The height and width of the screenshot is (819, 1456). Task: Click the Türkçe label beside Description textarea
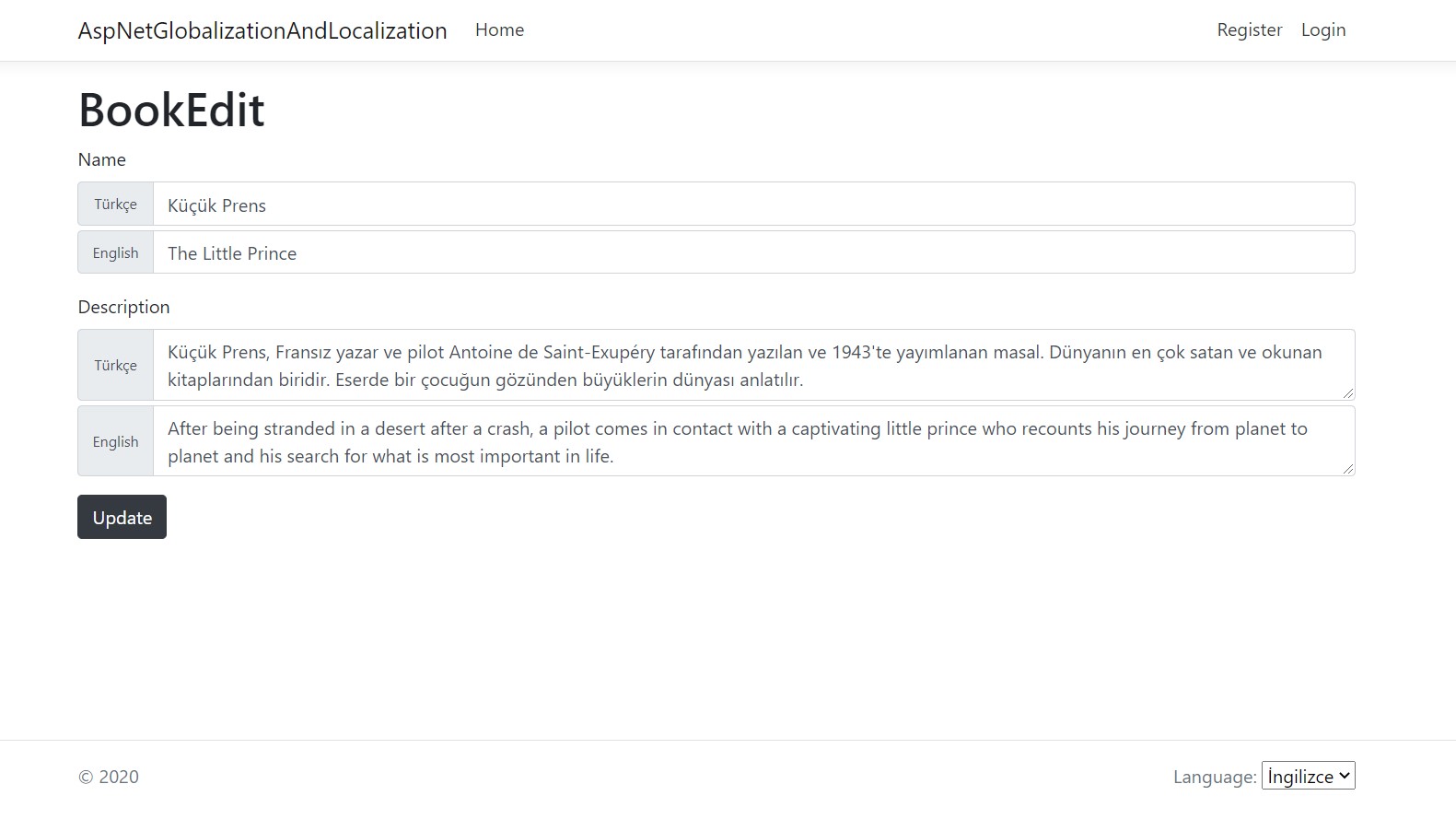click(115, 365)
